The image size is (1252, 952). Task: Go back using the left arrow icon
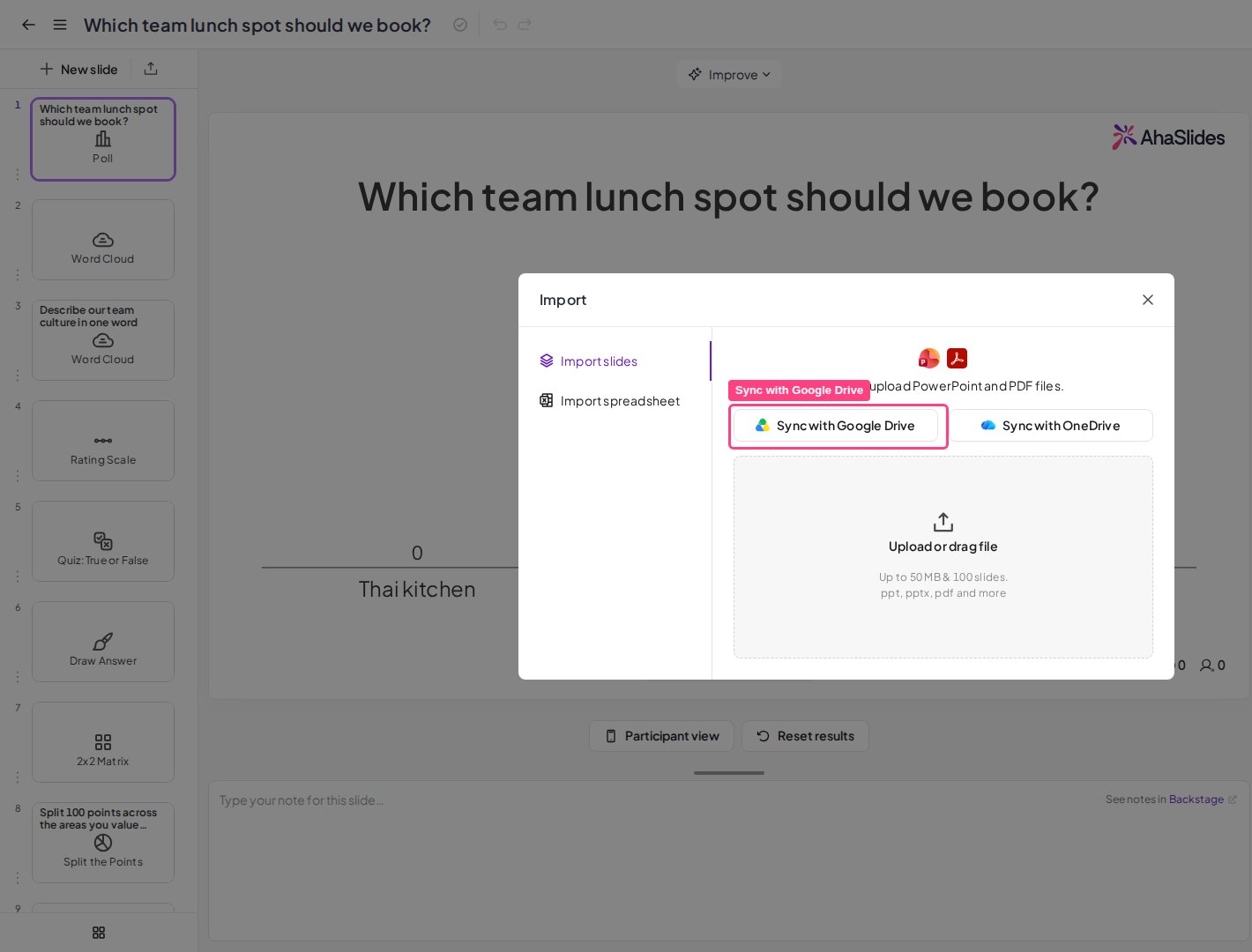28,25
